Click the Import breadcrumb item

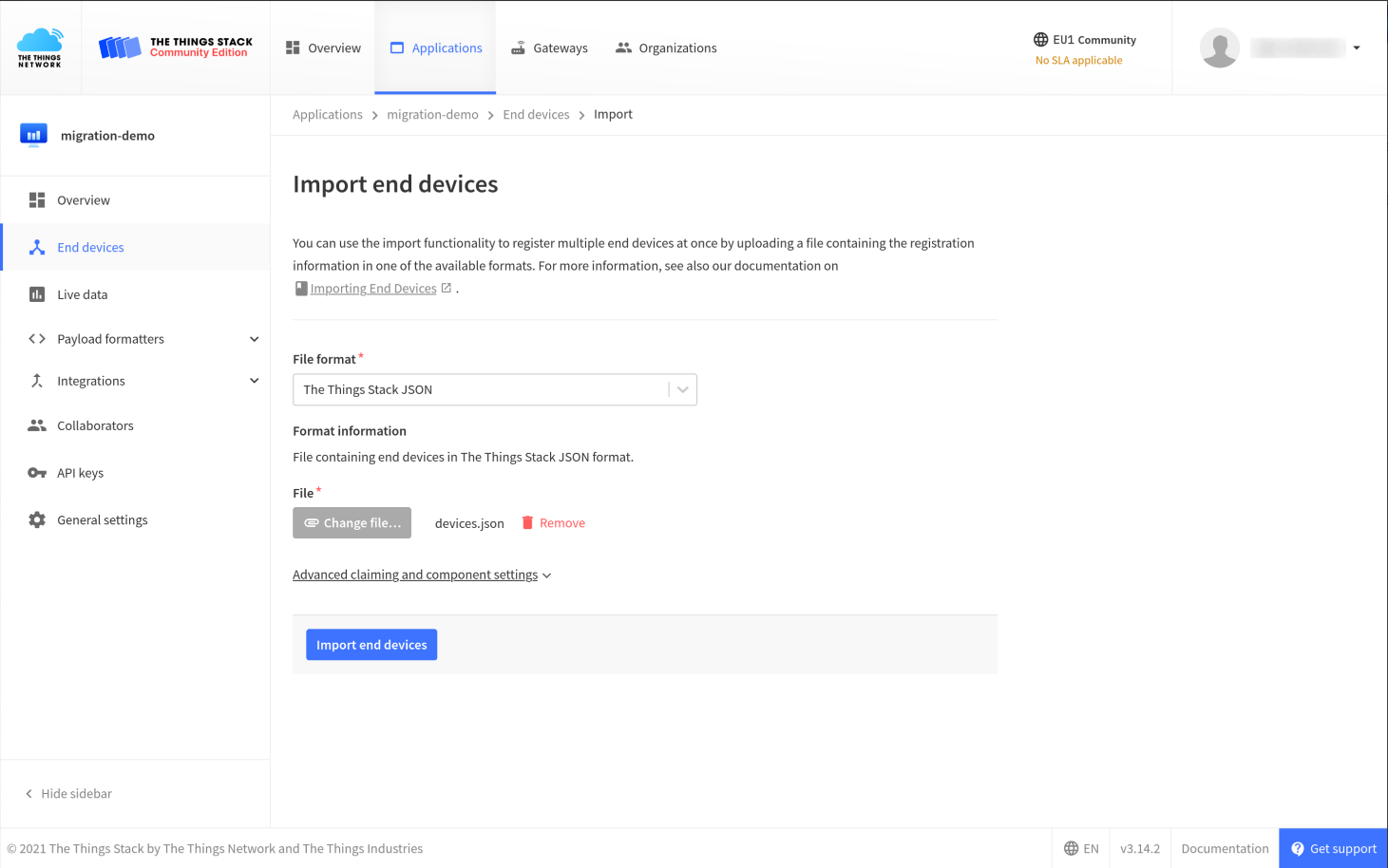click(x=613, y=114)
